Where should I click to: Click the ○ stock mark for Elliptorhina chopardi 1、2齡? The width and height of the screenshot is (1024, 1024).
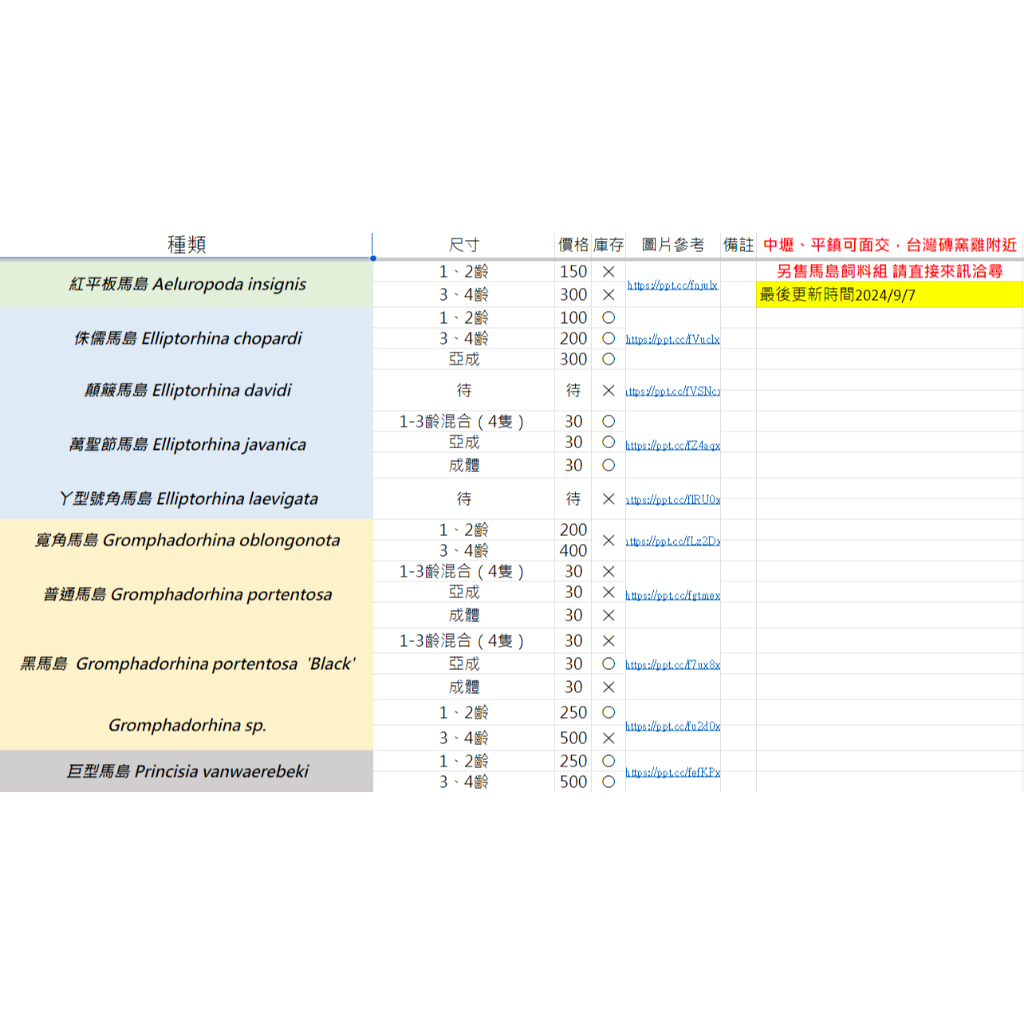pyautogui.click(x=608, y=318)
